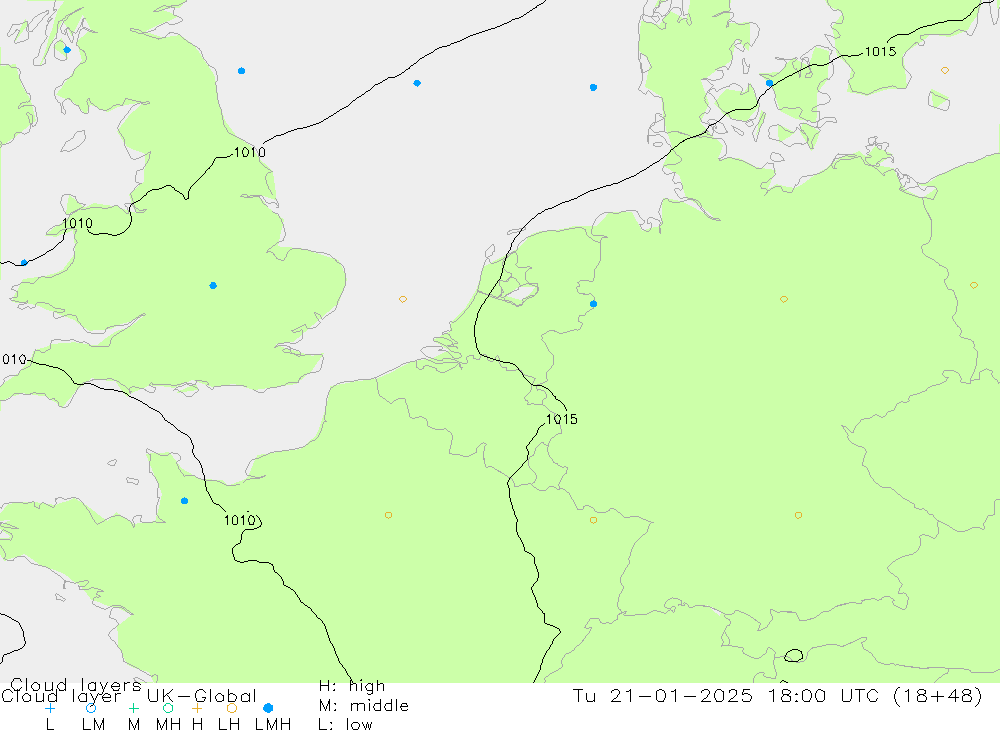Click the cut-off 010 label at the left edge
Image resolution: width=1000 pixels, height=733 pixels.
pyautogui.click(x=14, y=360)
